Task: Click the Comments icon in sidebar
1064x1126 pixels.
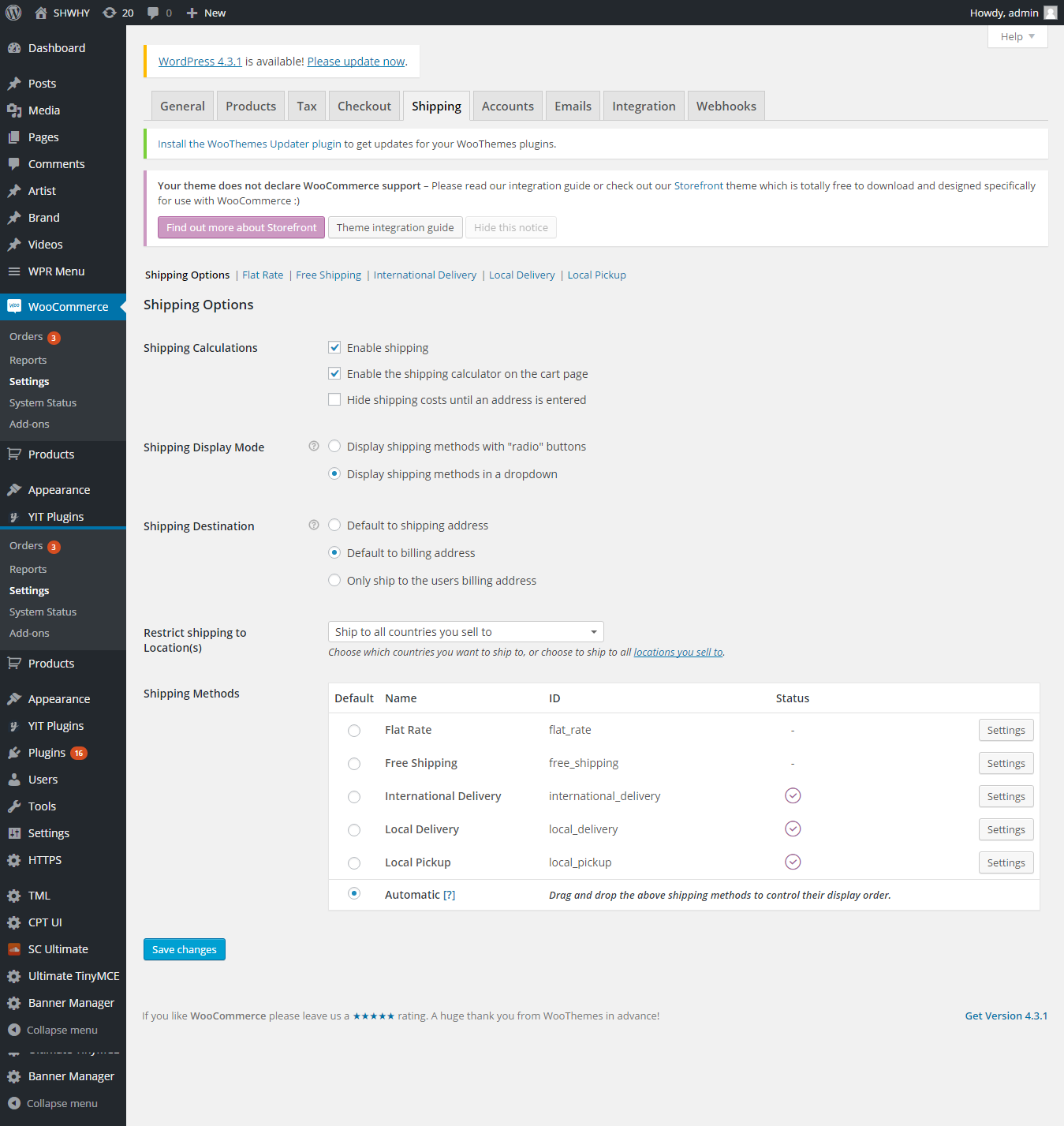Action: [14, 164]
